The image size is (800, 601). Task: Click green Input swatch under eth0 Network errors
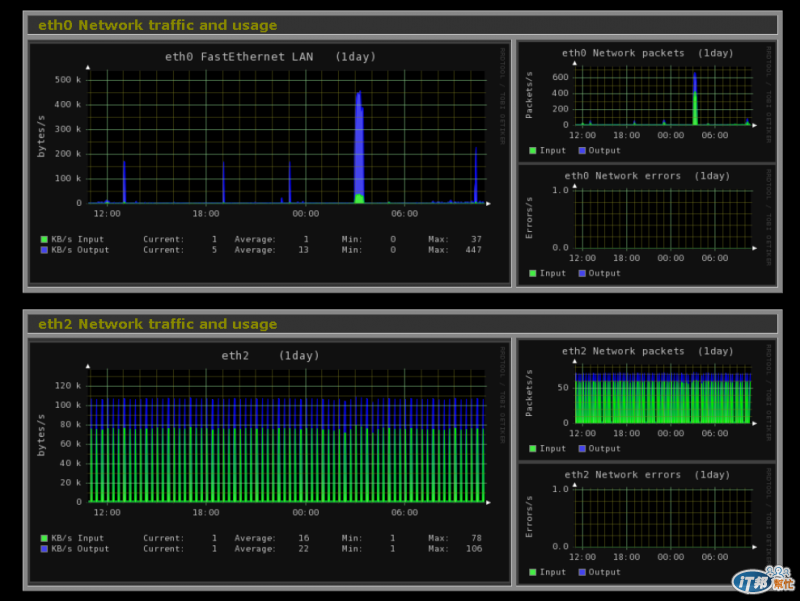click(x=533, y=273)
